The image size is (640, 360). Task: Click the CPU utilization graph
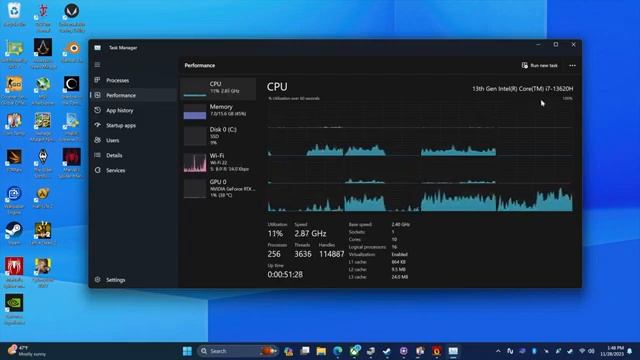420,157
